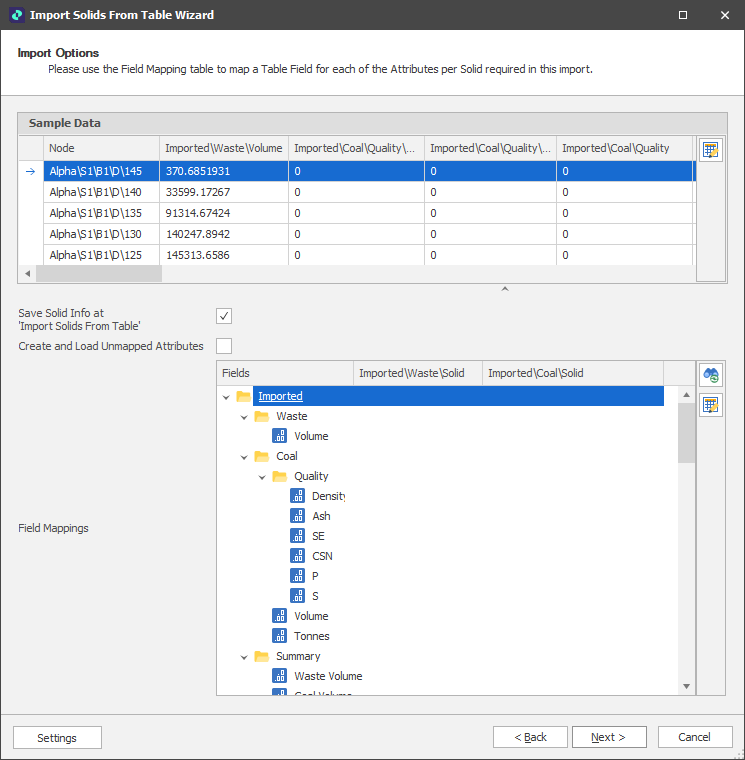Enable Create and Load Unmapped Attributes
The width and height of the screenshot is (745, 760).
coord(224,346)
